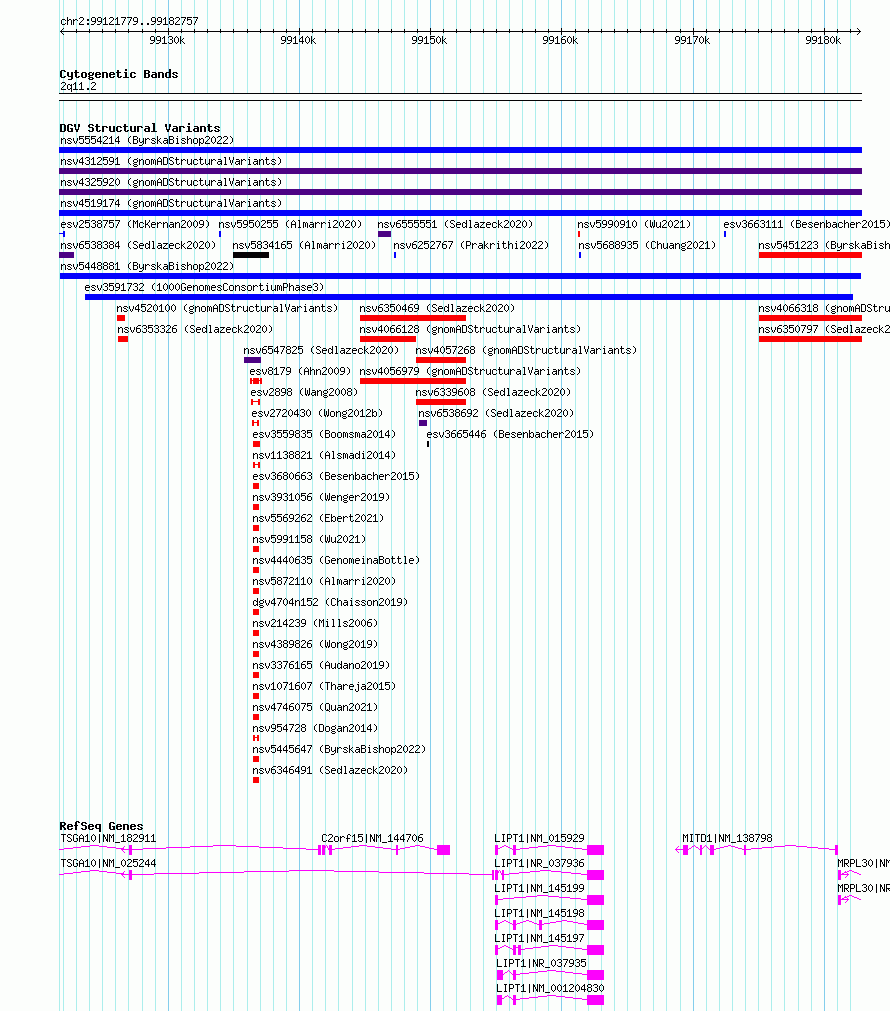
Task: Open the first gnomAD variant nsv4312591 label
Action: point(171,161)
